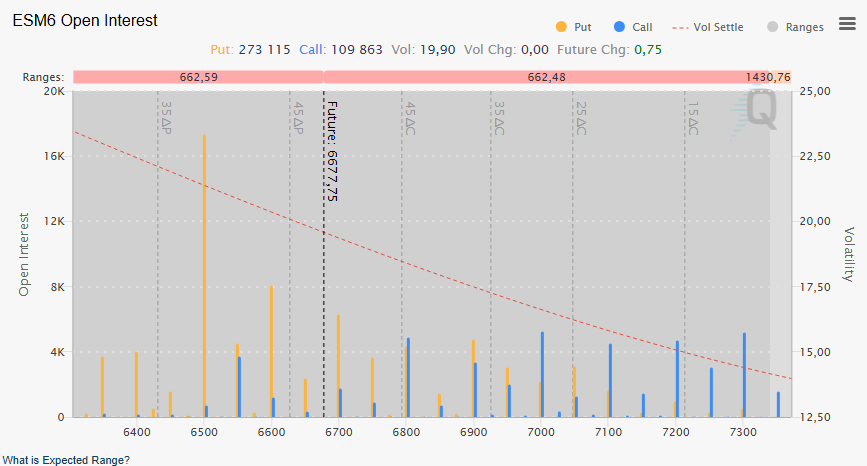The height and width of the screenshot is (466, 867).
Task: Click the Q watermark logo
Action: pyautogui.click(x=759, y=111)
